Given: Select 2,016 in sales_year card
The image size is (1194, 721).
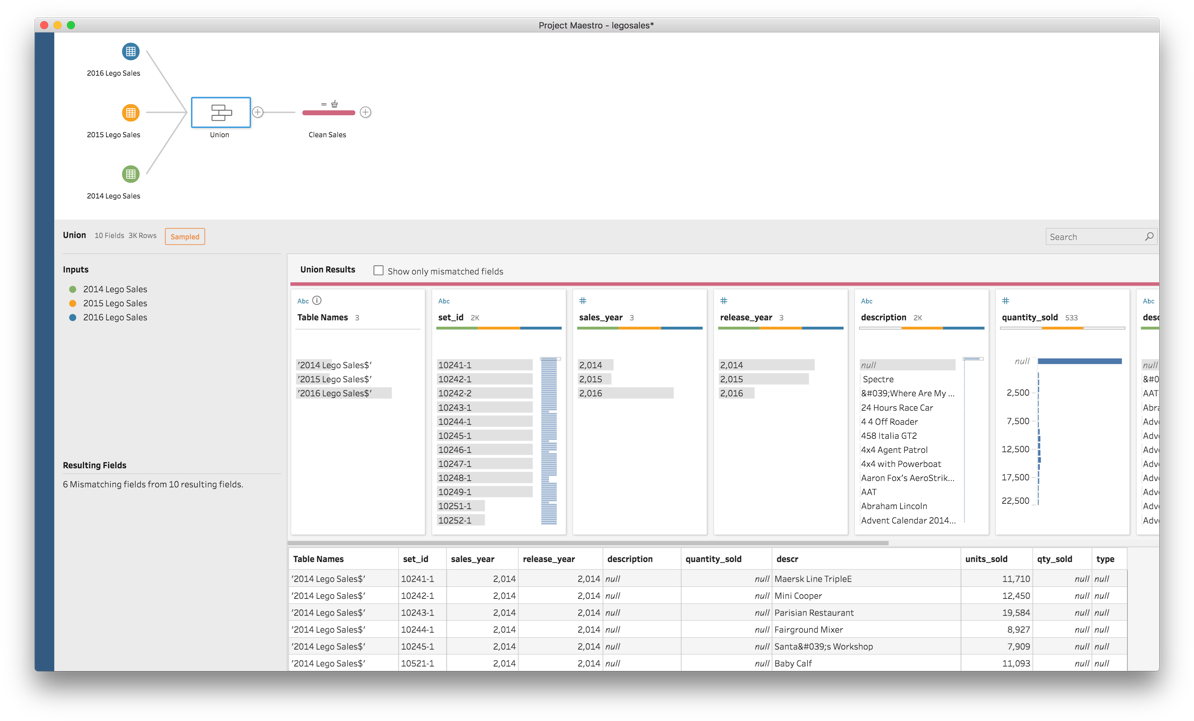Looking at the screenshot, I should pos(625,394).
